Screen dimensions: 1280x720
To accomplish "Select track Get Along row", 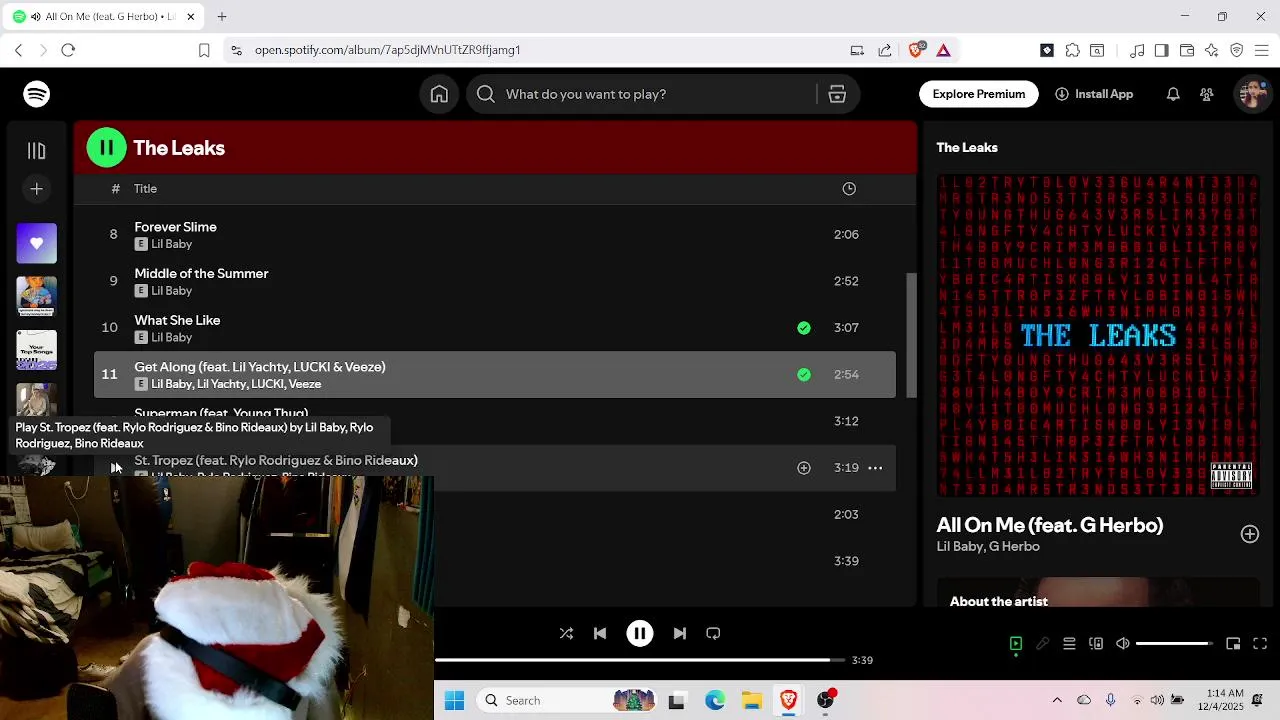I will (x=495, y=374).
